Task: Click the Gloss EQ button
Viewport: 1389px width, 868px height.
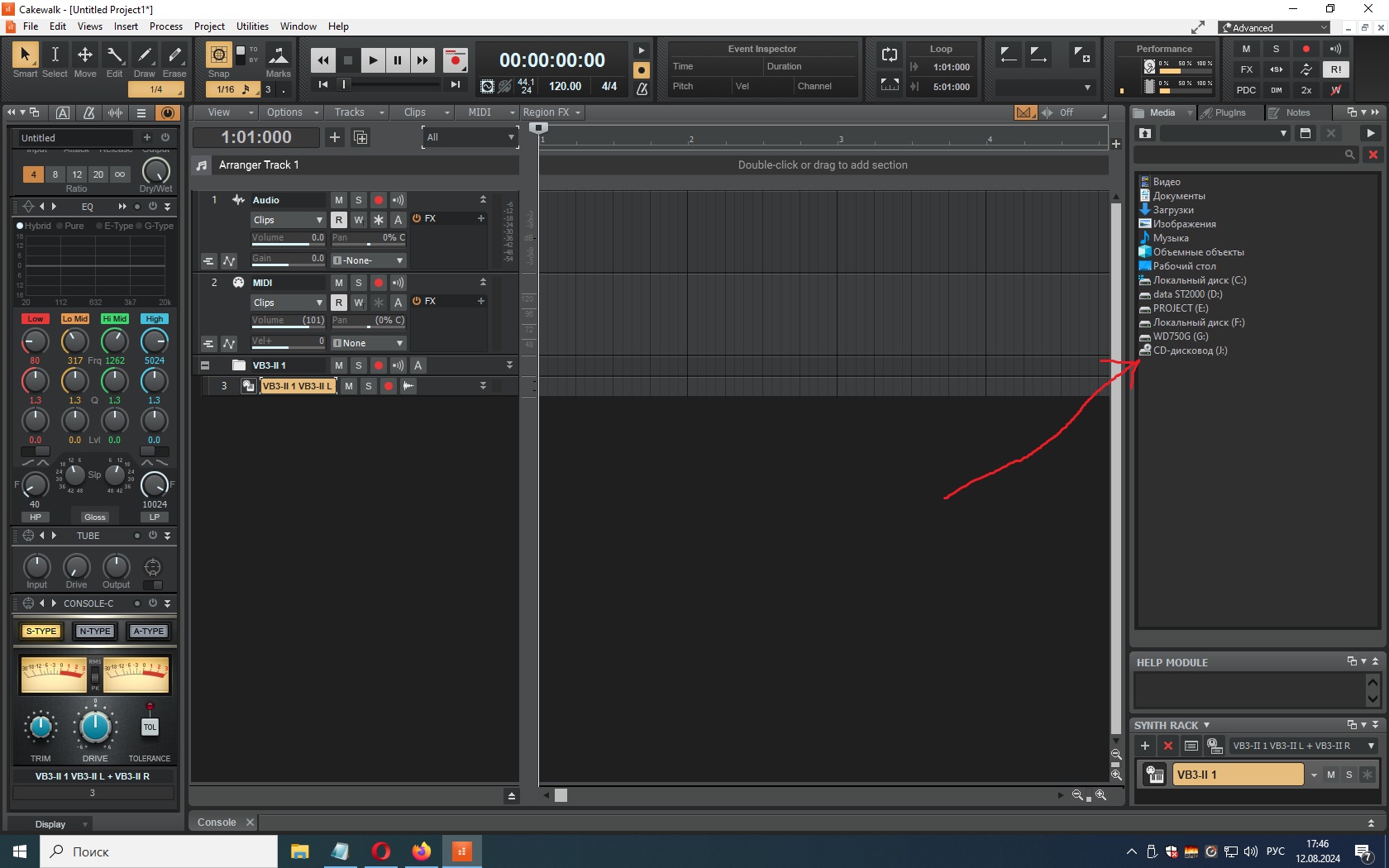Action: 95,517
